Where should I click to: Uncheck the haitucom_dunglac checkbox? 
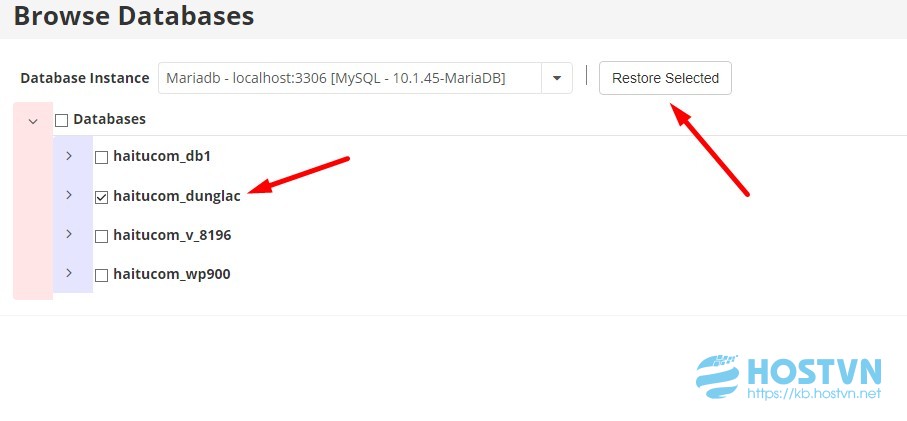click(101, 197)
